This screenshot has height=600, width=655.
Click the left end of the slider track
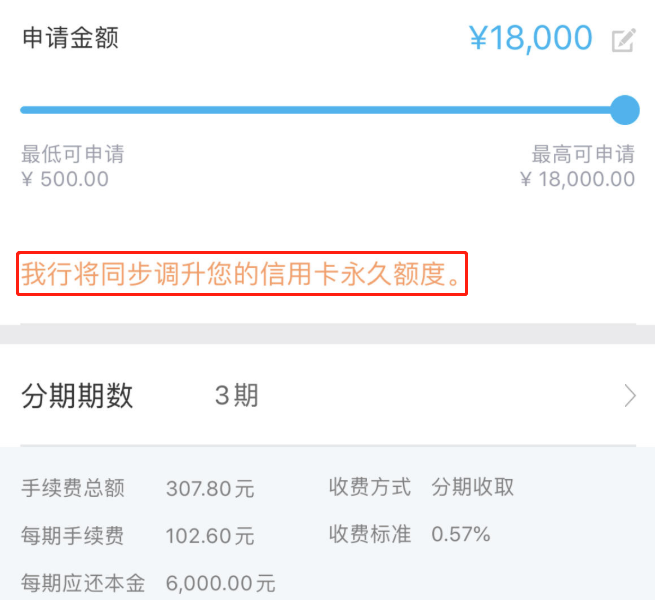(x=24, y=110)
